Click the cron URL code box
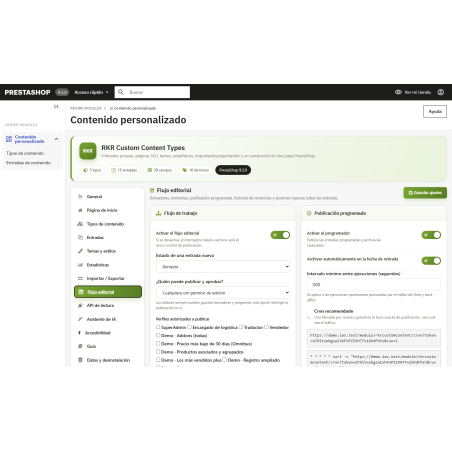 pyautogui.click(x=374, y=338)
